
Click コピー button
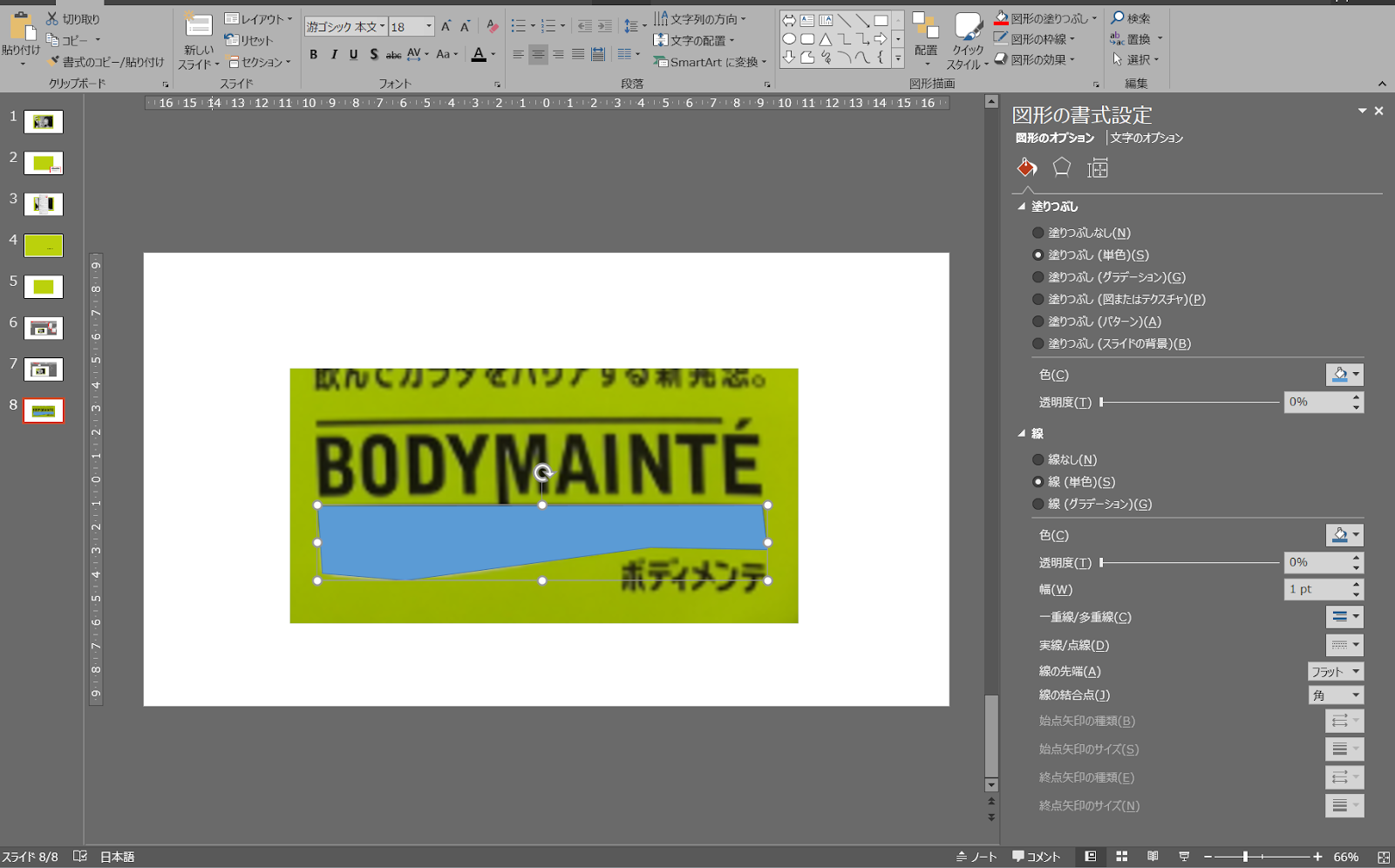[x=73, y=40]
